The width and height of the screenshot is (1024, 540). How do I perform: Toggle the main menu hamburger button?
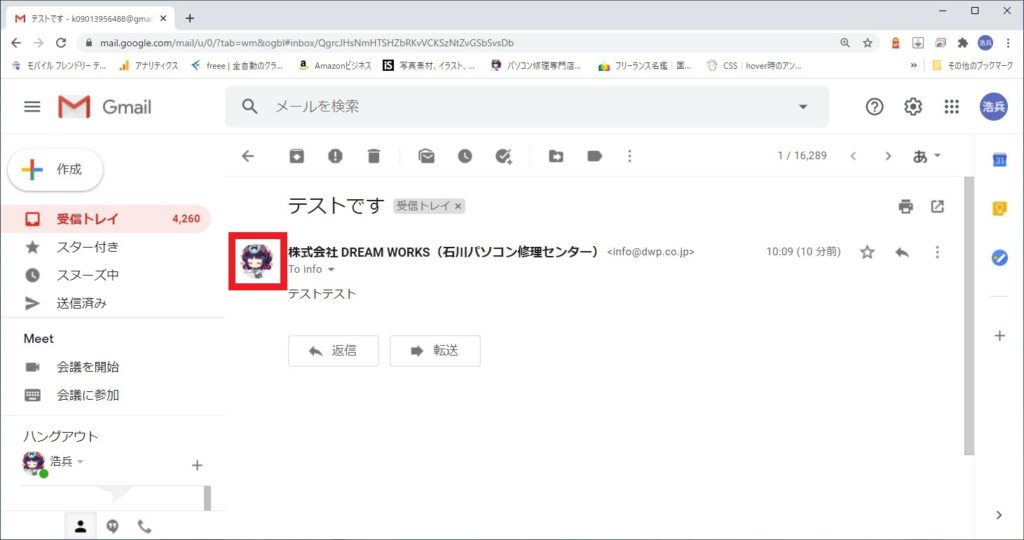pyautogui.click(x=32, y=107)
